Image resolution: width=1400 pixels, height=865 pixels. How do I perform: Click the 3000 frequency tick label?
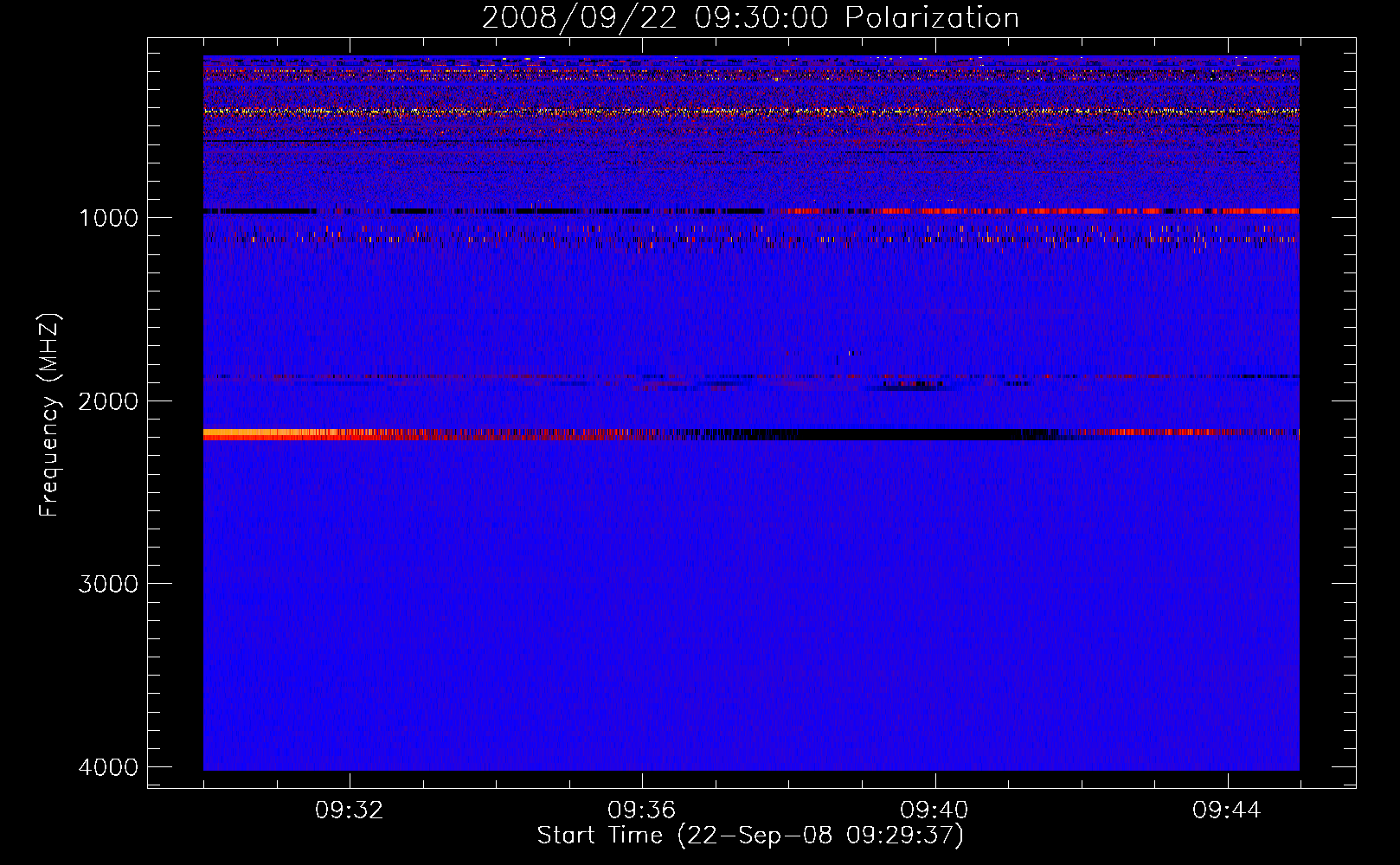point(108,584)
